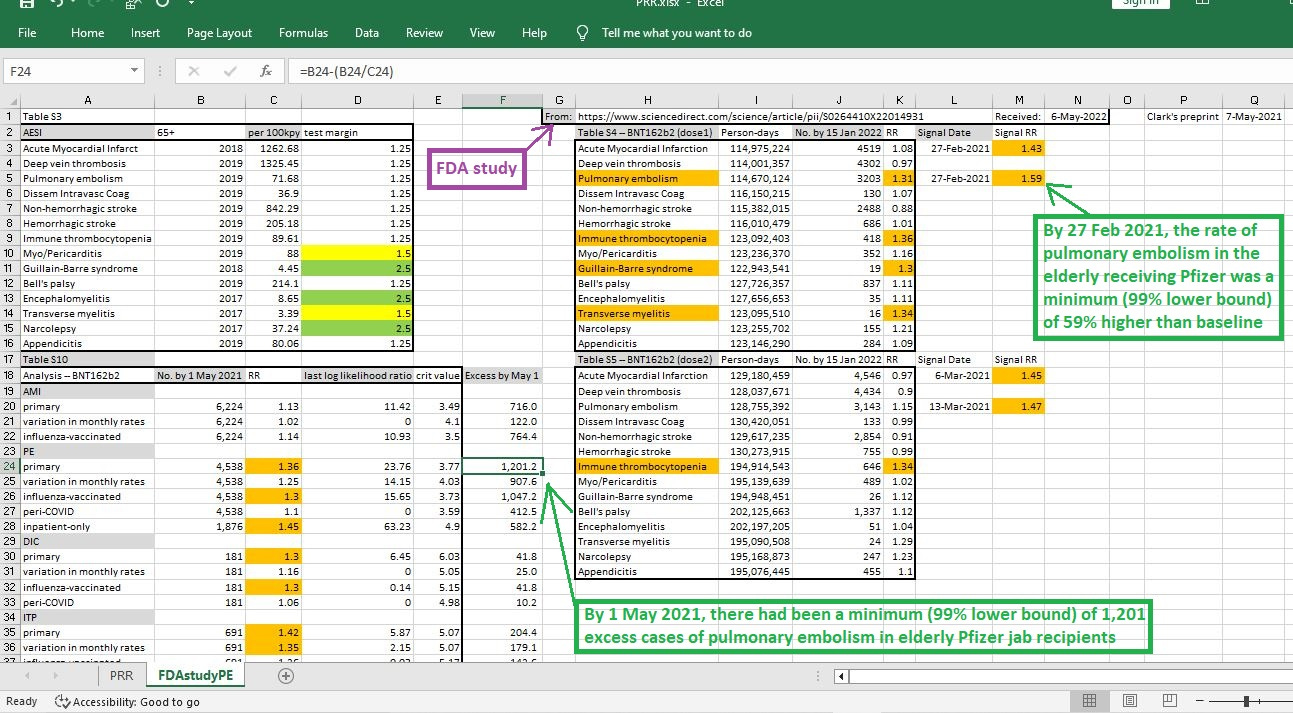Select the orange RR cell '1.31'
1293x713 pixels.
(901, 178)
